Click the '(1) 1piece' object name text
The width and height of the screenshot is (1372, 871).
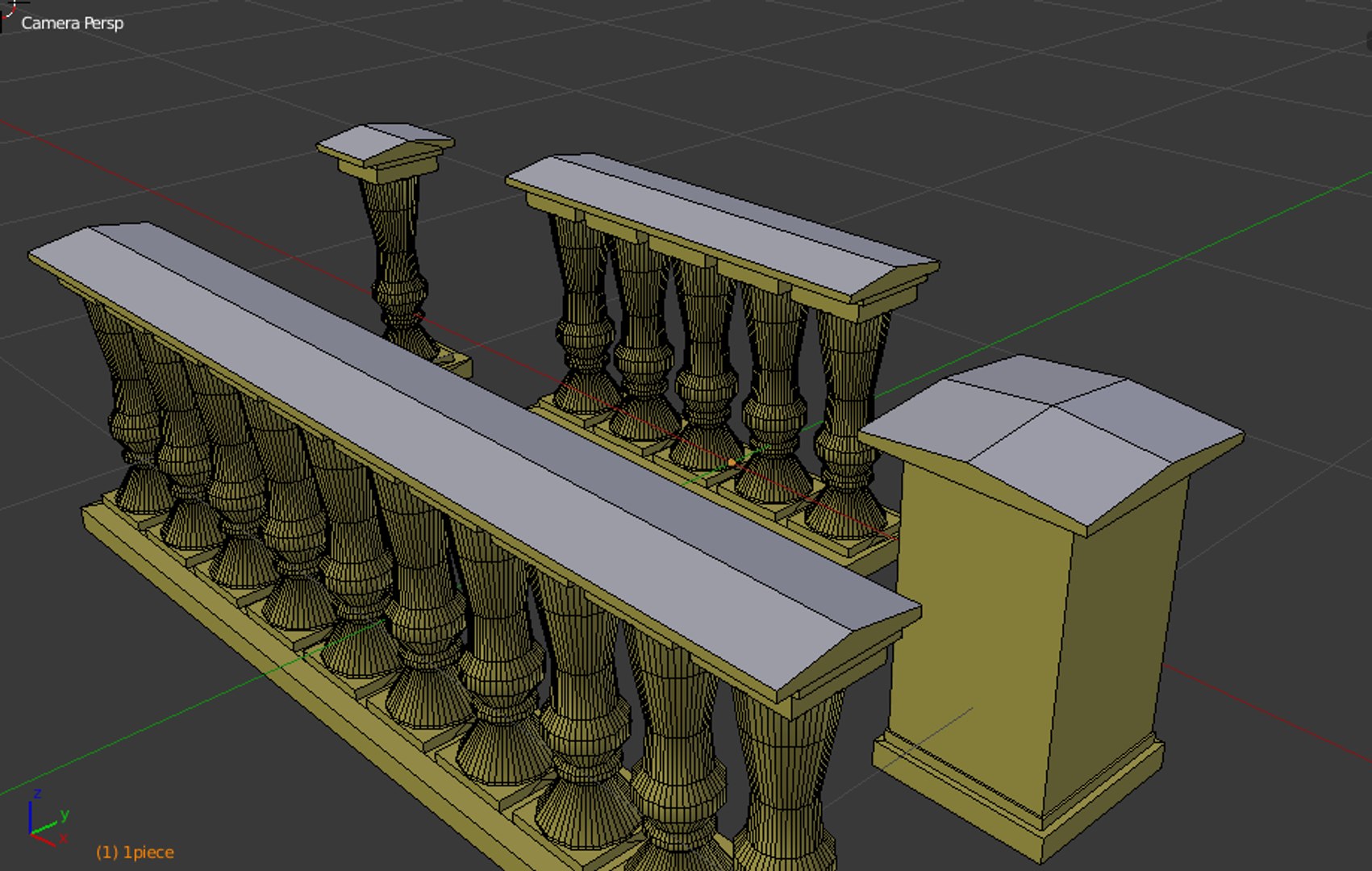(135, 852)
